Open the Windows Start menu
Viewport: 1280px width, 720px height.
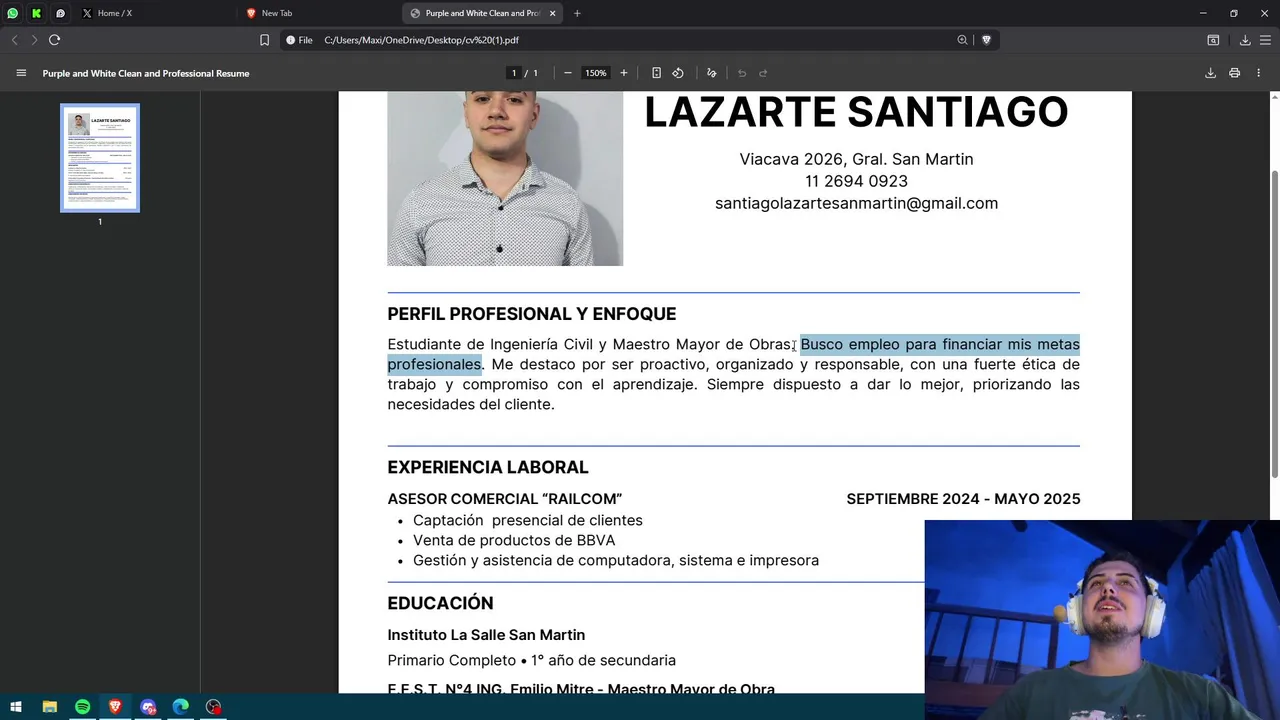tap(16, 707)
